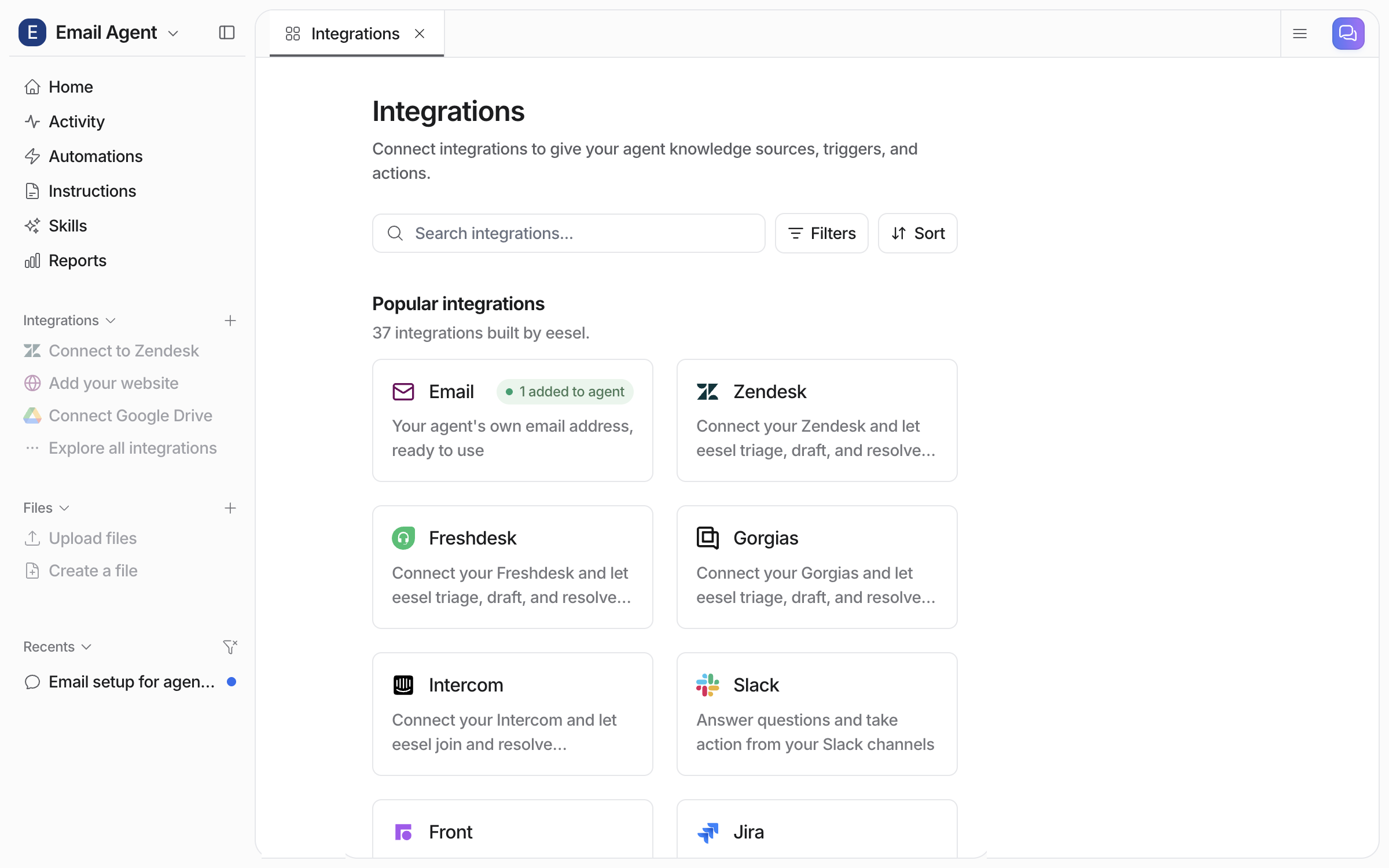Click the plus icon beside Files section

coord(230,508)
